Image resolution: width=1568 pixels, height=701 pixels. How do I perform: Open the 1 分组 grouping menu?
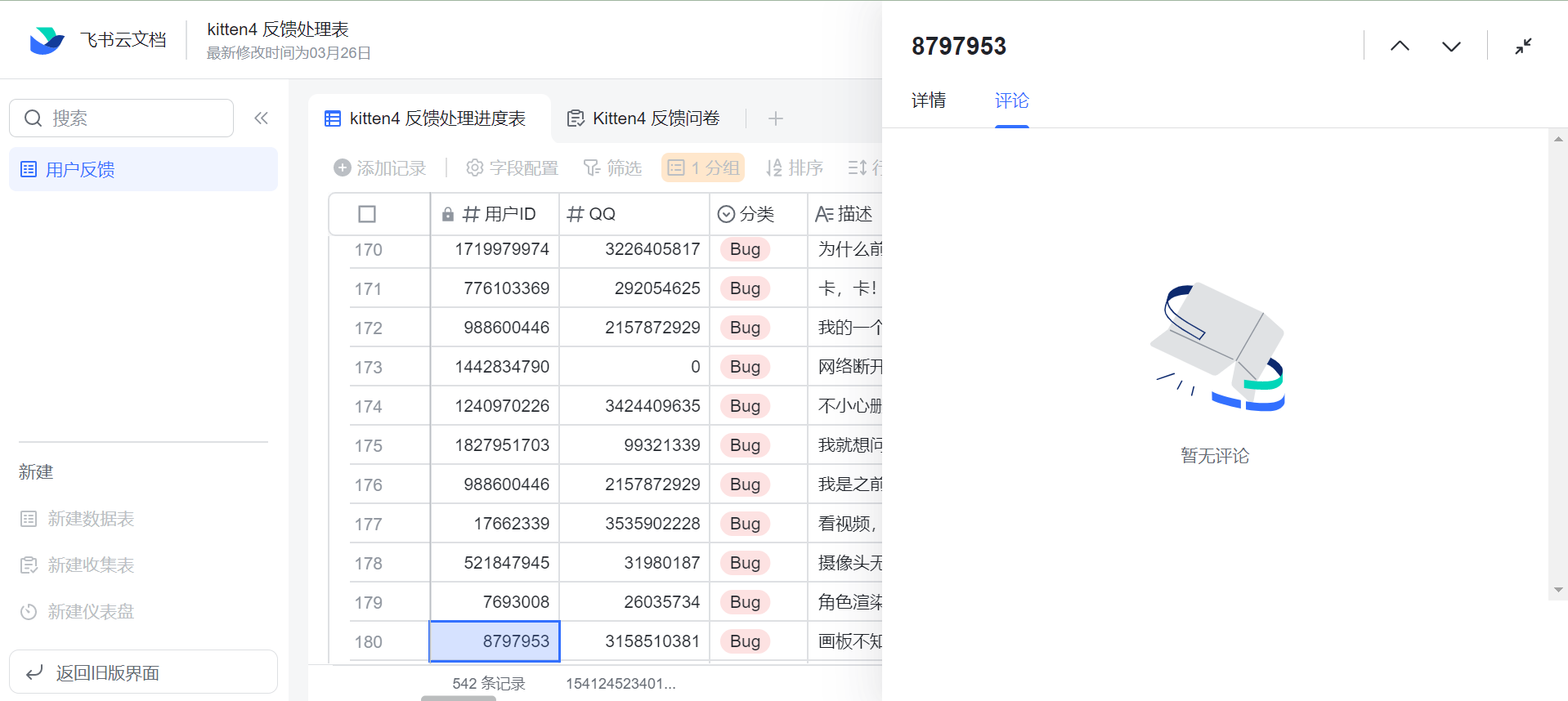click(703, 167)
